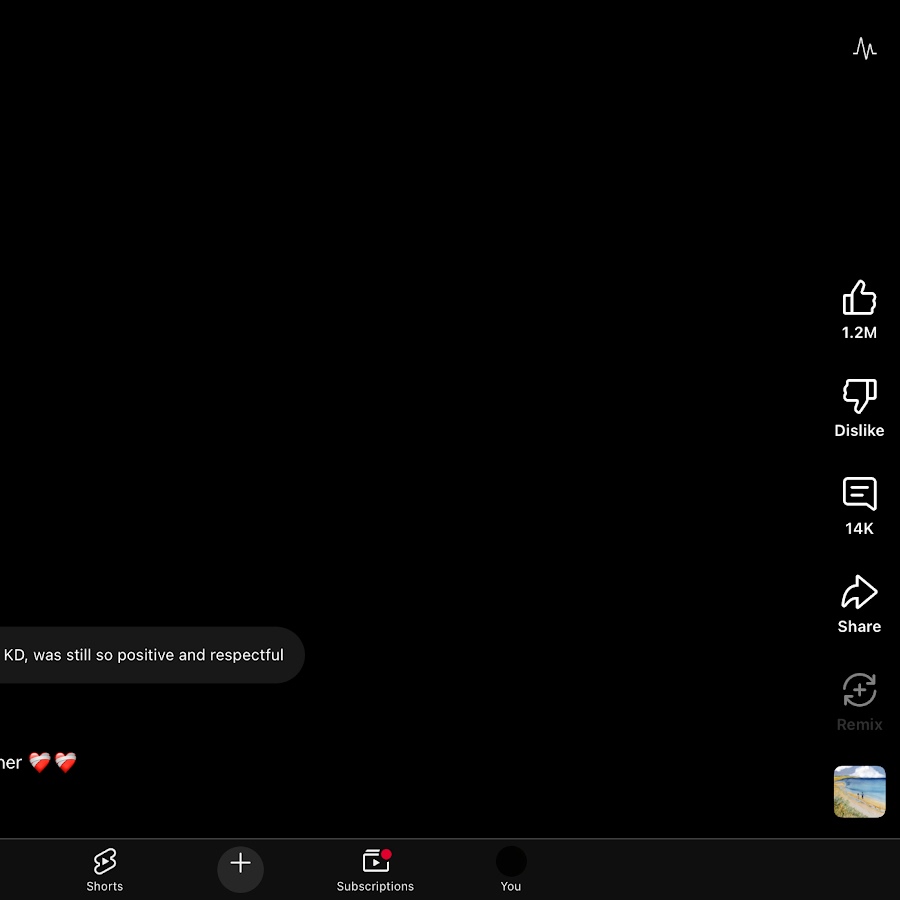Viewport: 900px width, 900px height.
Task: Click the beach sound thumbnail
Action: (859, 792)
